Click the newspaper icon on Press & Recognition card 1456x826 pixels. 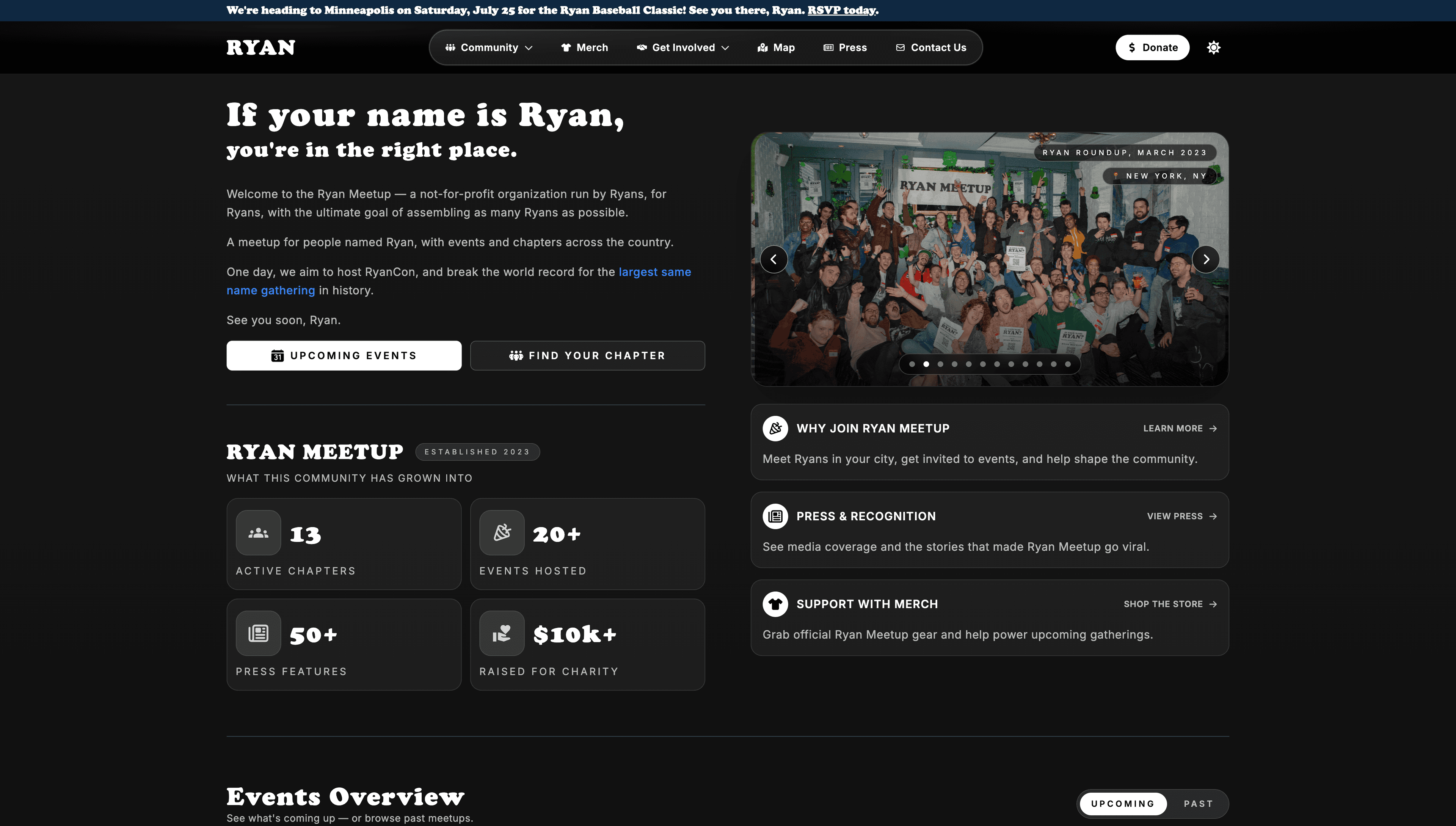tap(775, 516)
